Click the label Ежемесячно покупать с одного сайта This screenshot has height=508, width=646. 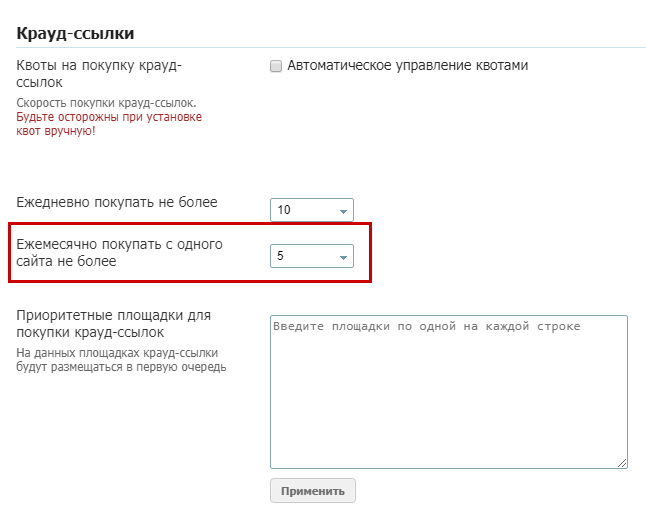click(x=119, y=253)
